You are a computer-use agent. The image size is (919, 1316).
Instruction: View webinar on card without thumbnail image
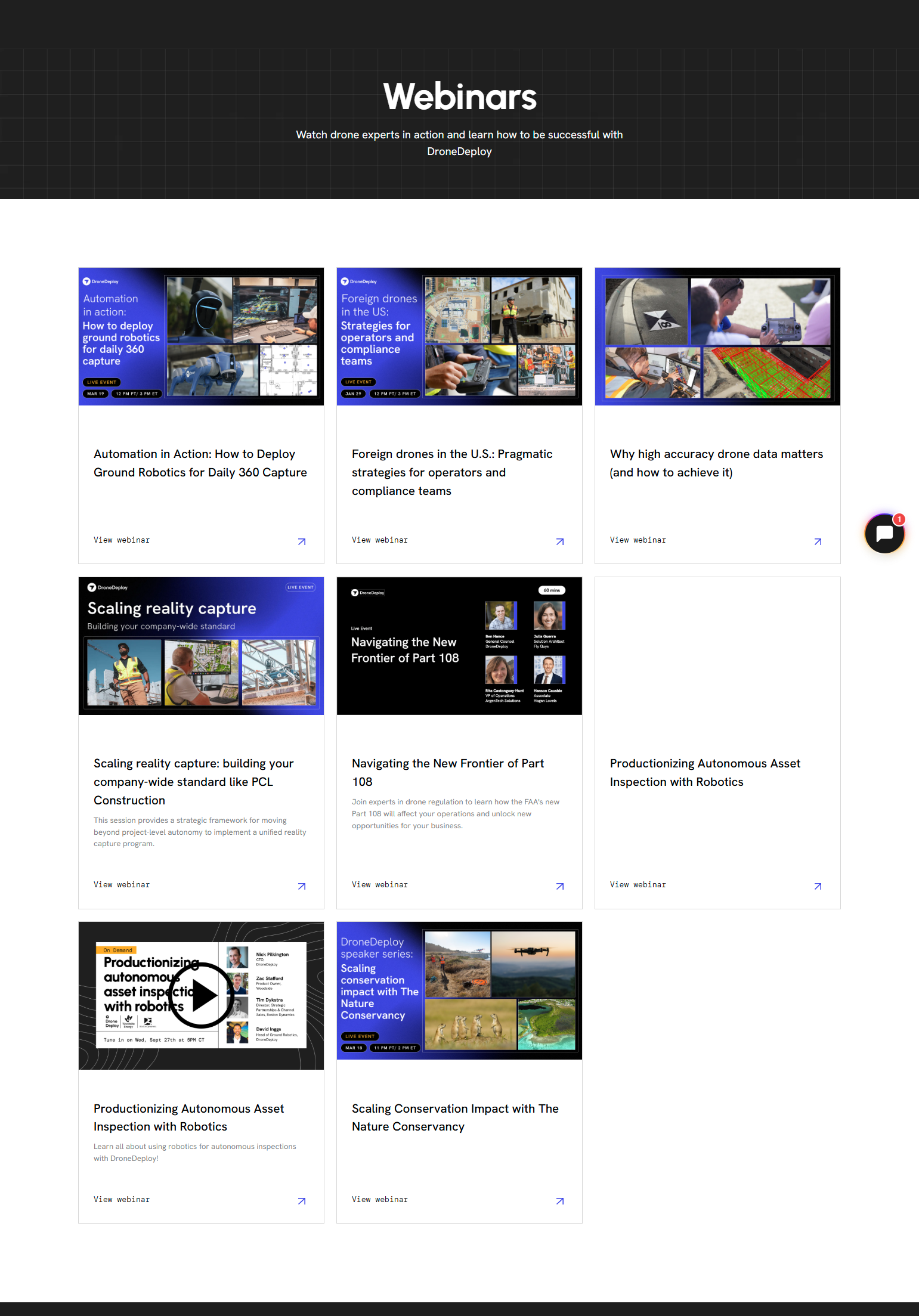(638, 884)
